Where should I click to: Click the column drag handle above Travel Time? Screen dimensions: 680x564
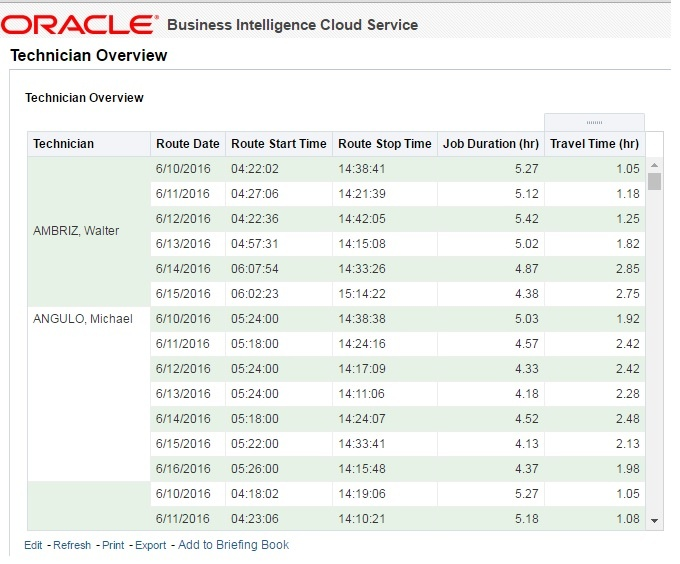pyautogui.click(x=594, y=122)
